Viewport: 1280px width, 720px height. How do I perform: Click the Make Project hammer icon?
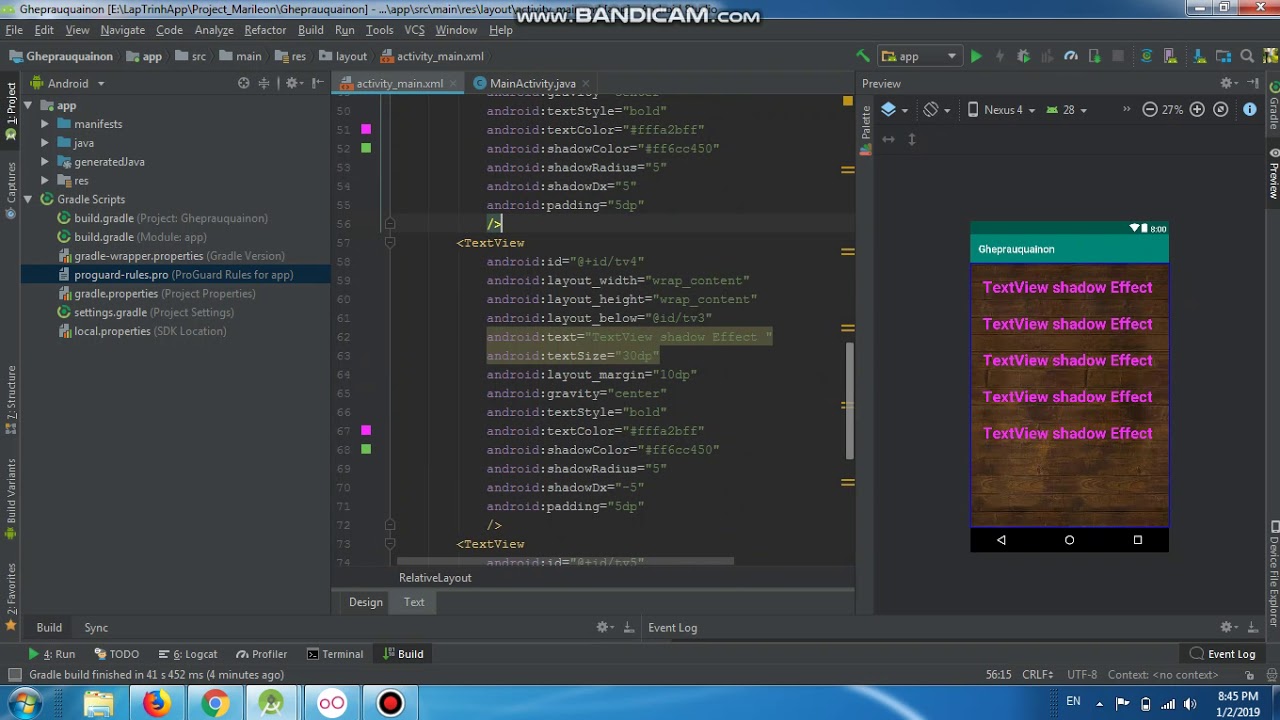863,57
